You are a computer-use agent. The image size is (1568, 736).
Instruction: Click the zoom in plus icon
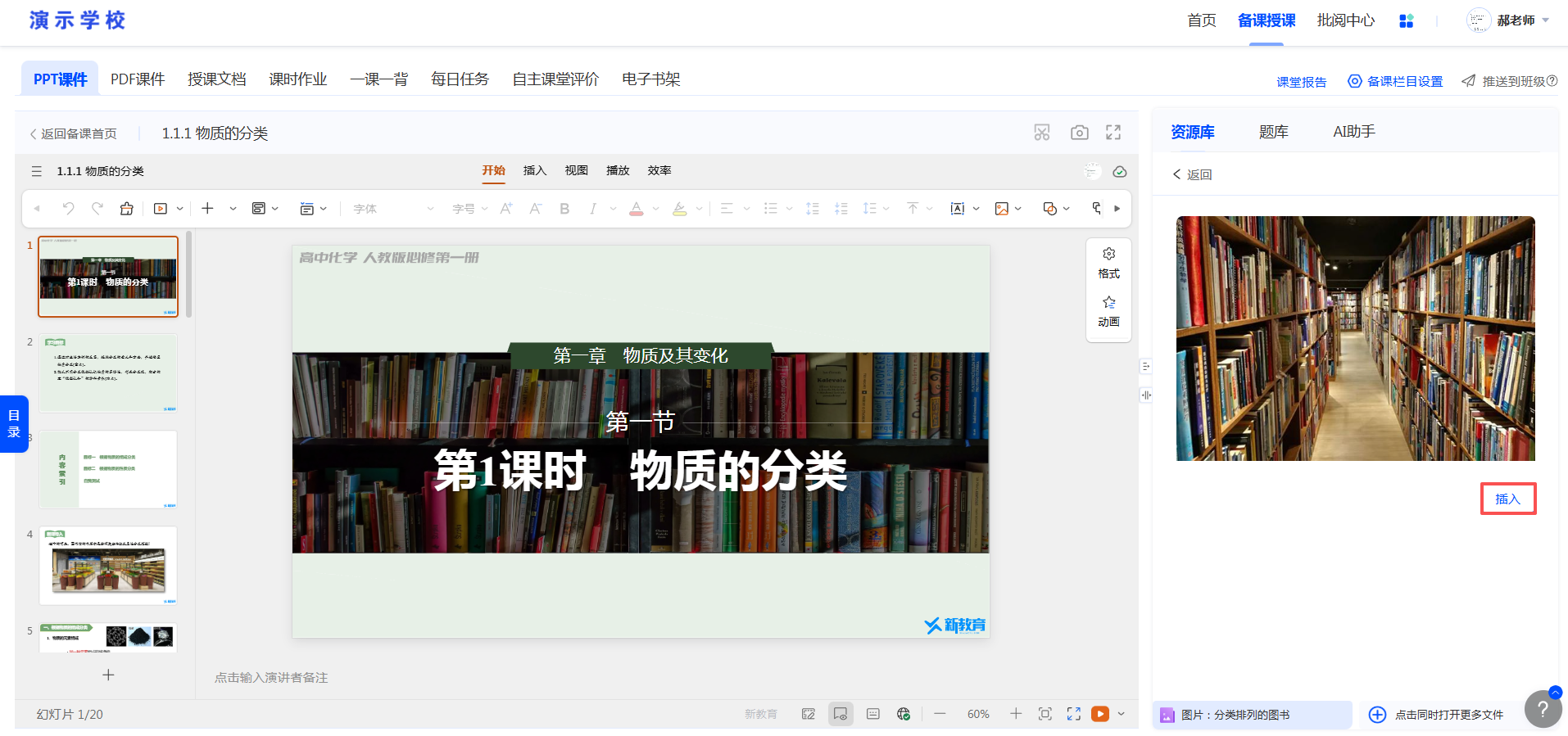1016,714
